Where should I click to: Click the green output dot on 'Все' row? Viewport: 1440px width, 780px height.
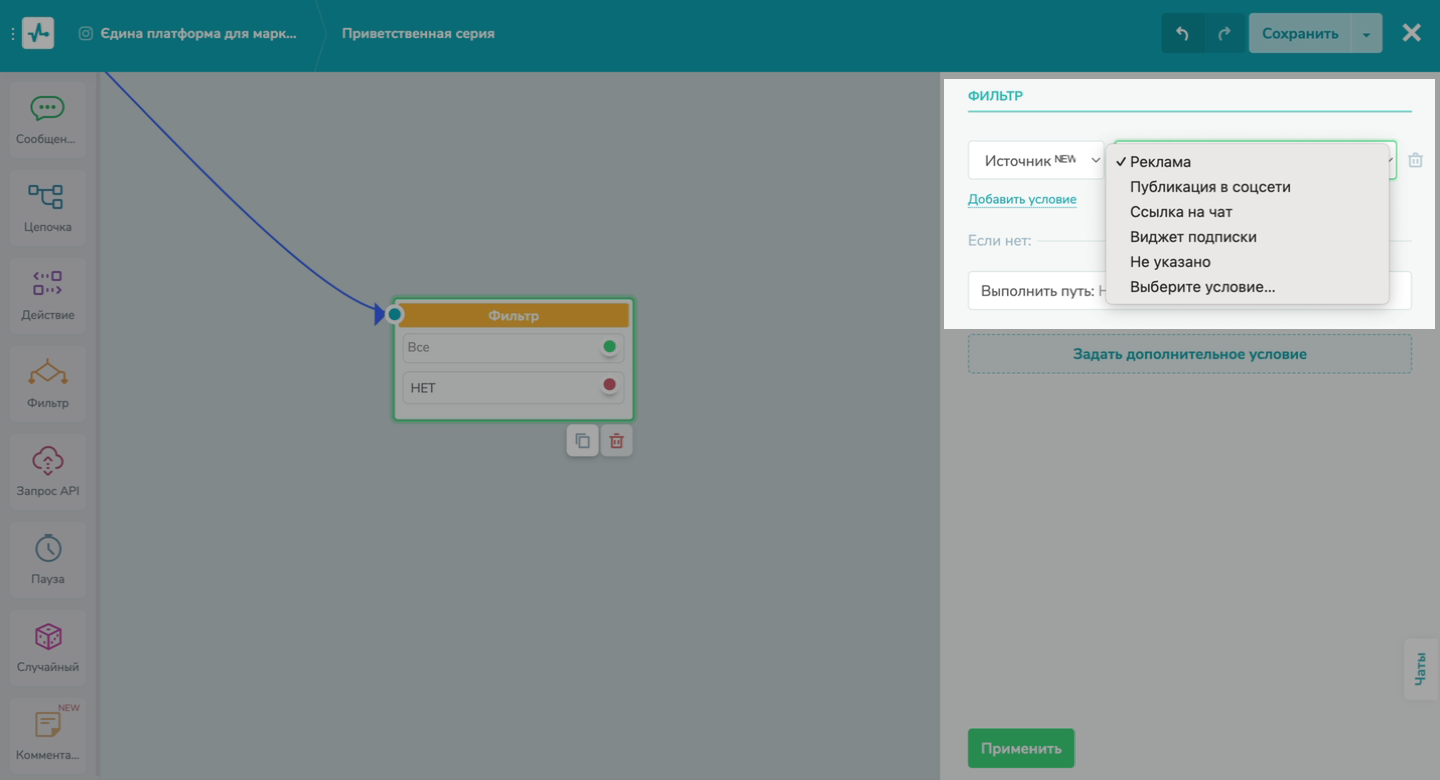609,347
